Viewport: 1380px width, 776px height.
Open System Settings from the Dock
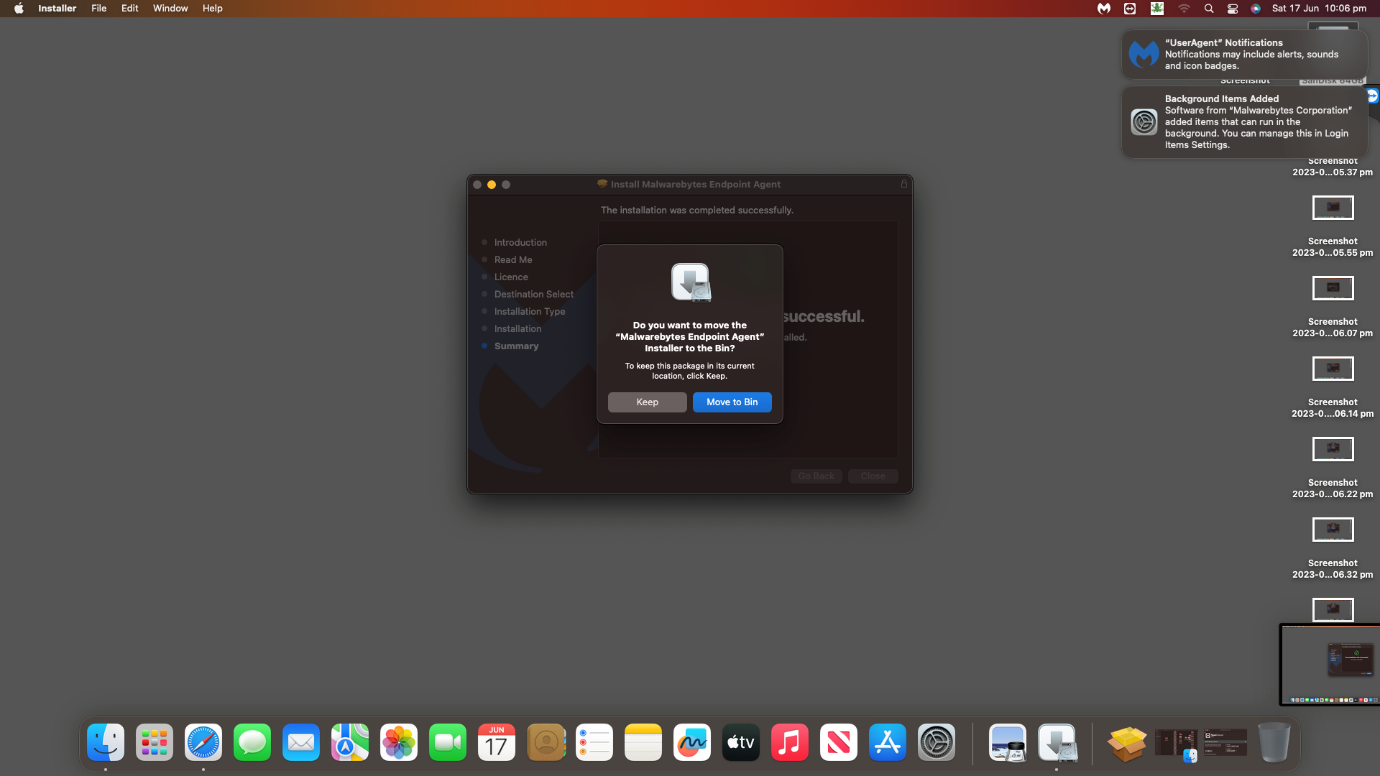click(937, 742)
